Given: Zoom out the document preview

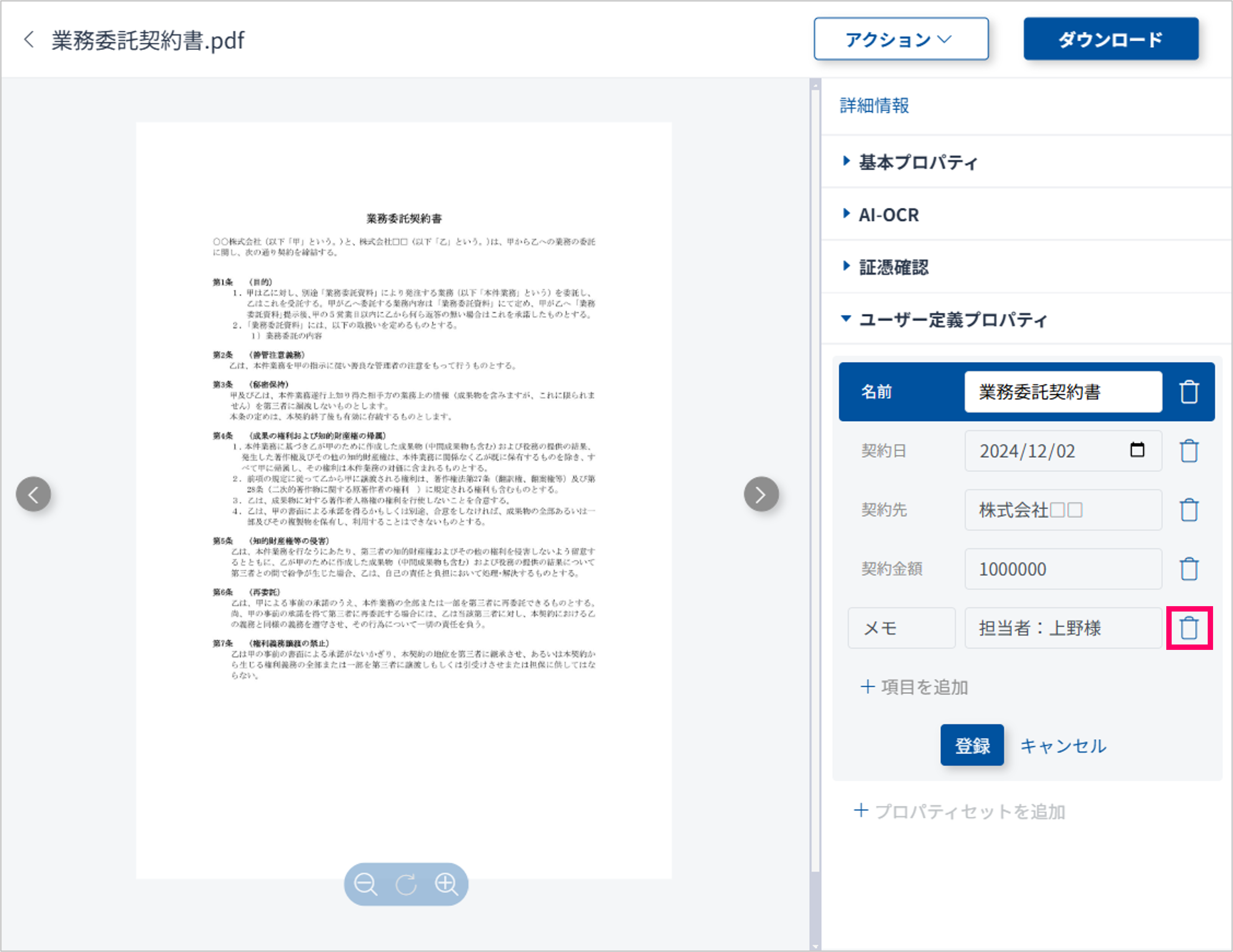Looking at the screenshot, I should (365, 884).
